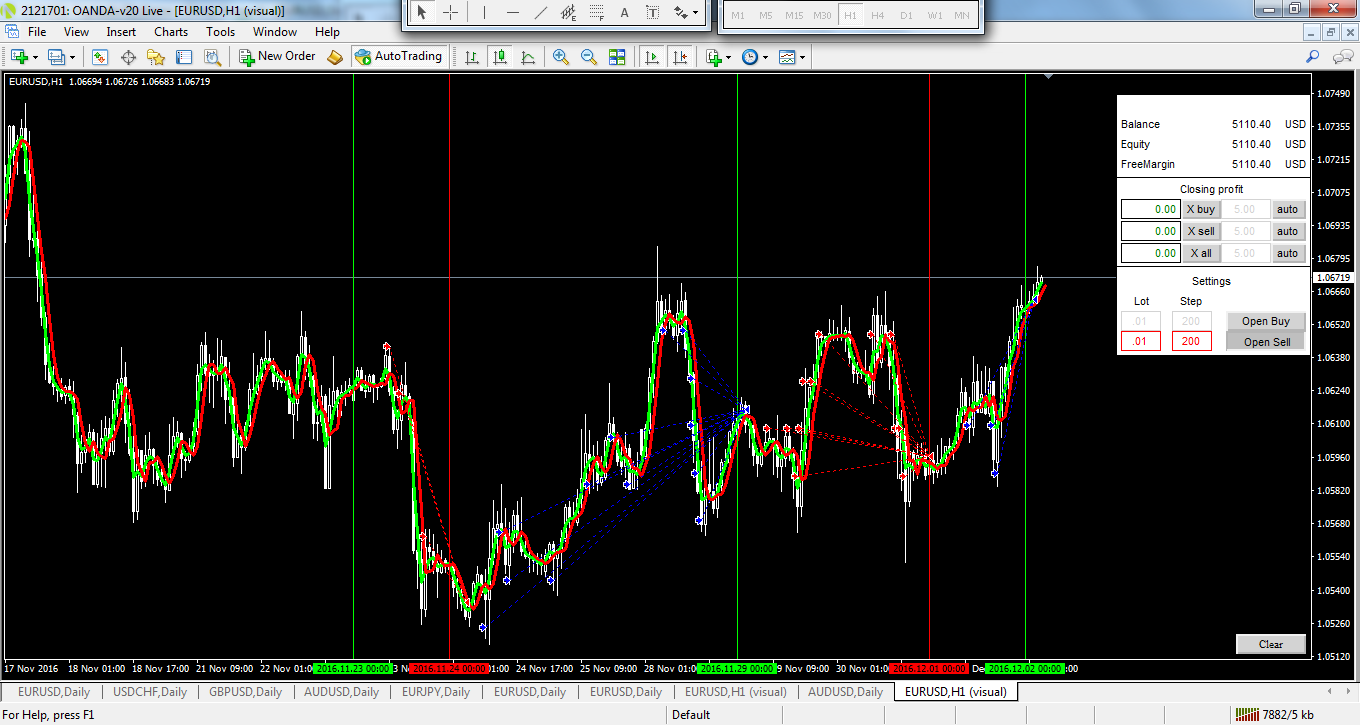Toggle the AutoTrading button
This screenshot has height=725, width=1360.
[398, 57]
